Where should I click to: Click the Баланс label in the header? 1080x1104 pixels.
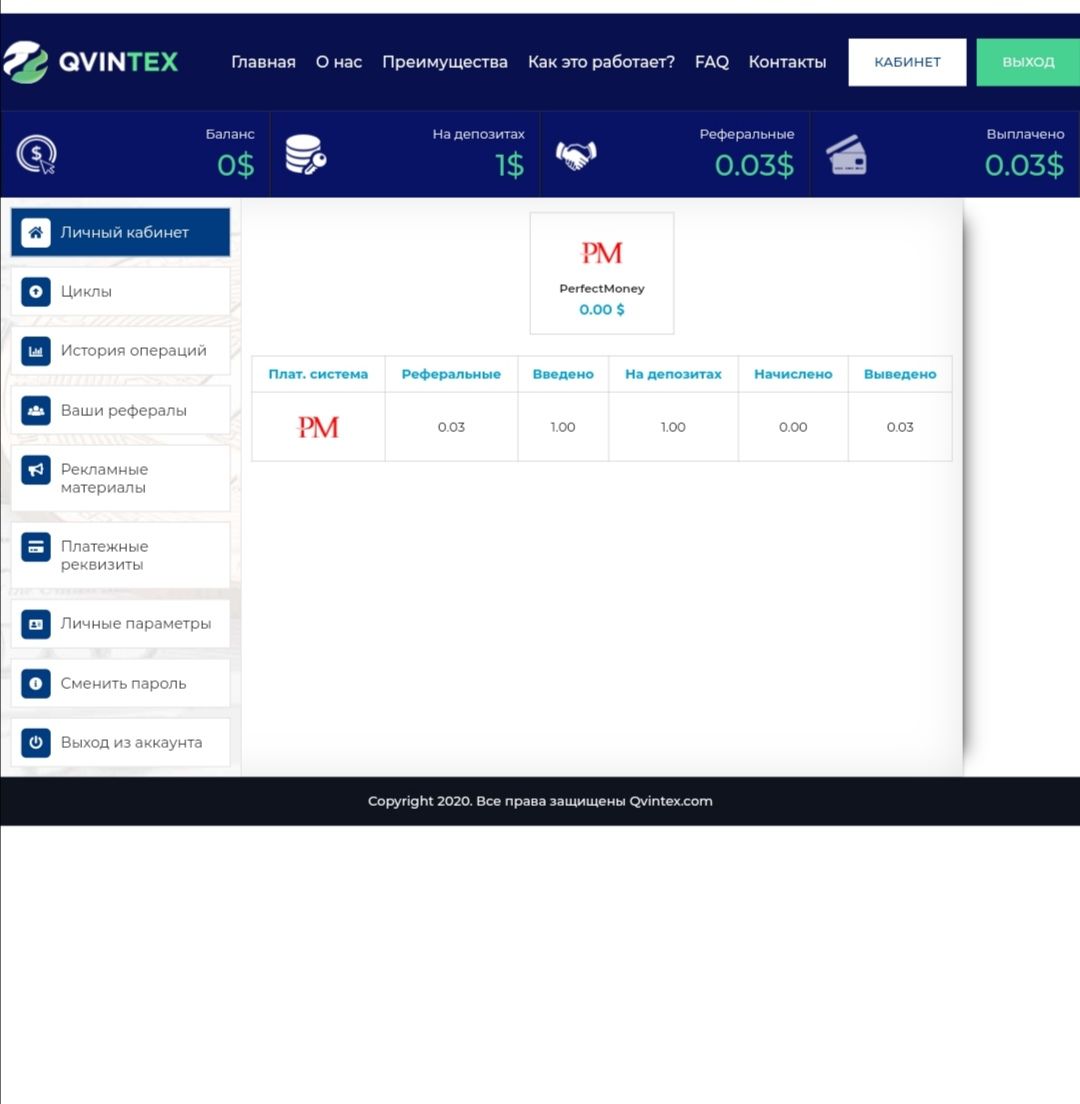click(230, 134)
